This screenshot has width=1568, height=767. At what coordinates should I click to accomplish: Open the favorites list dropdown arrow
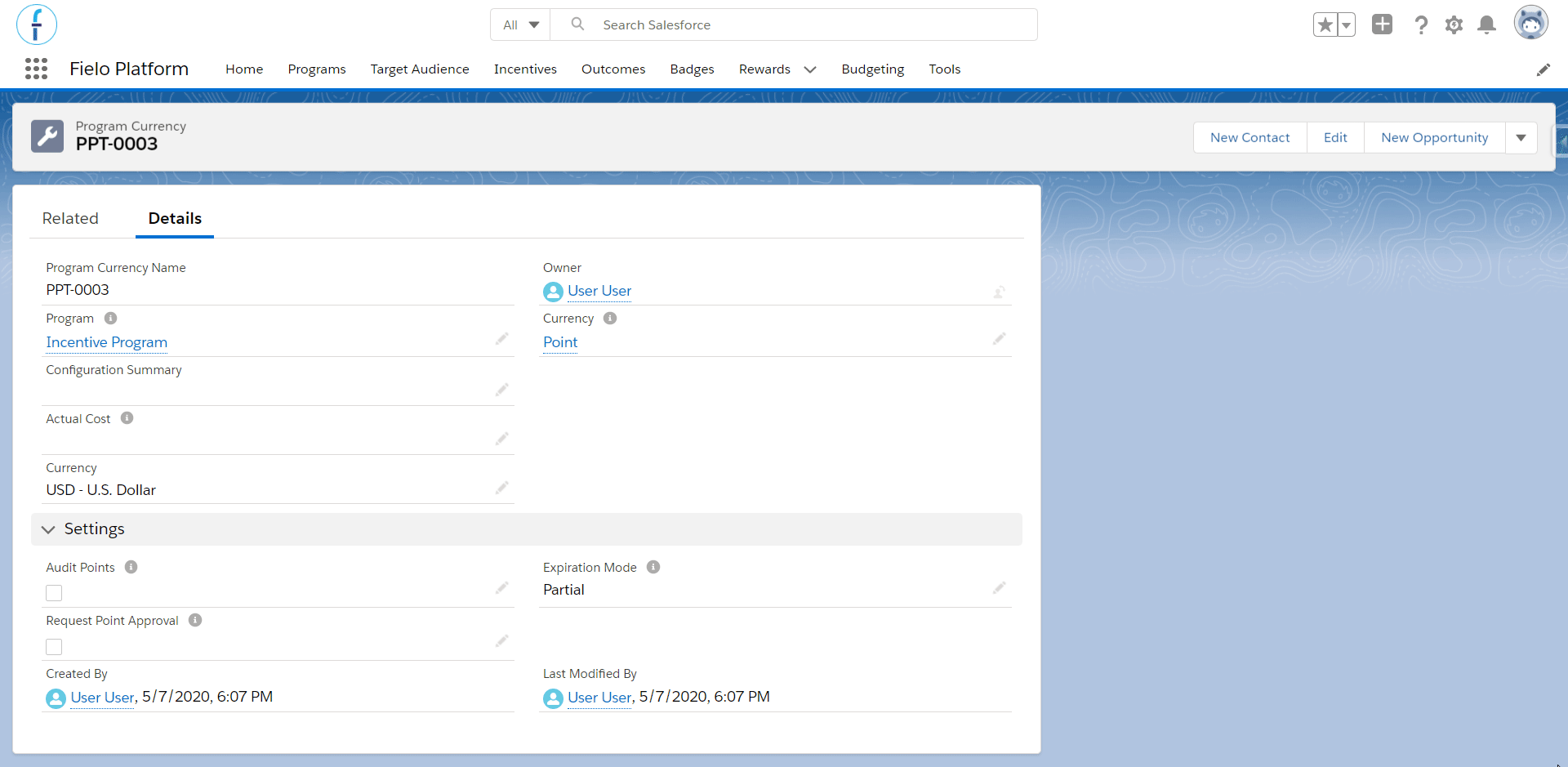1346,25
